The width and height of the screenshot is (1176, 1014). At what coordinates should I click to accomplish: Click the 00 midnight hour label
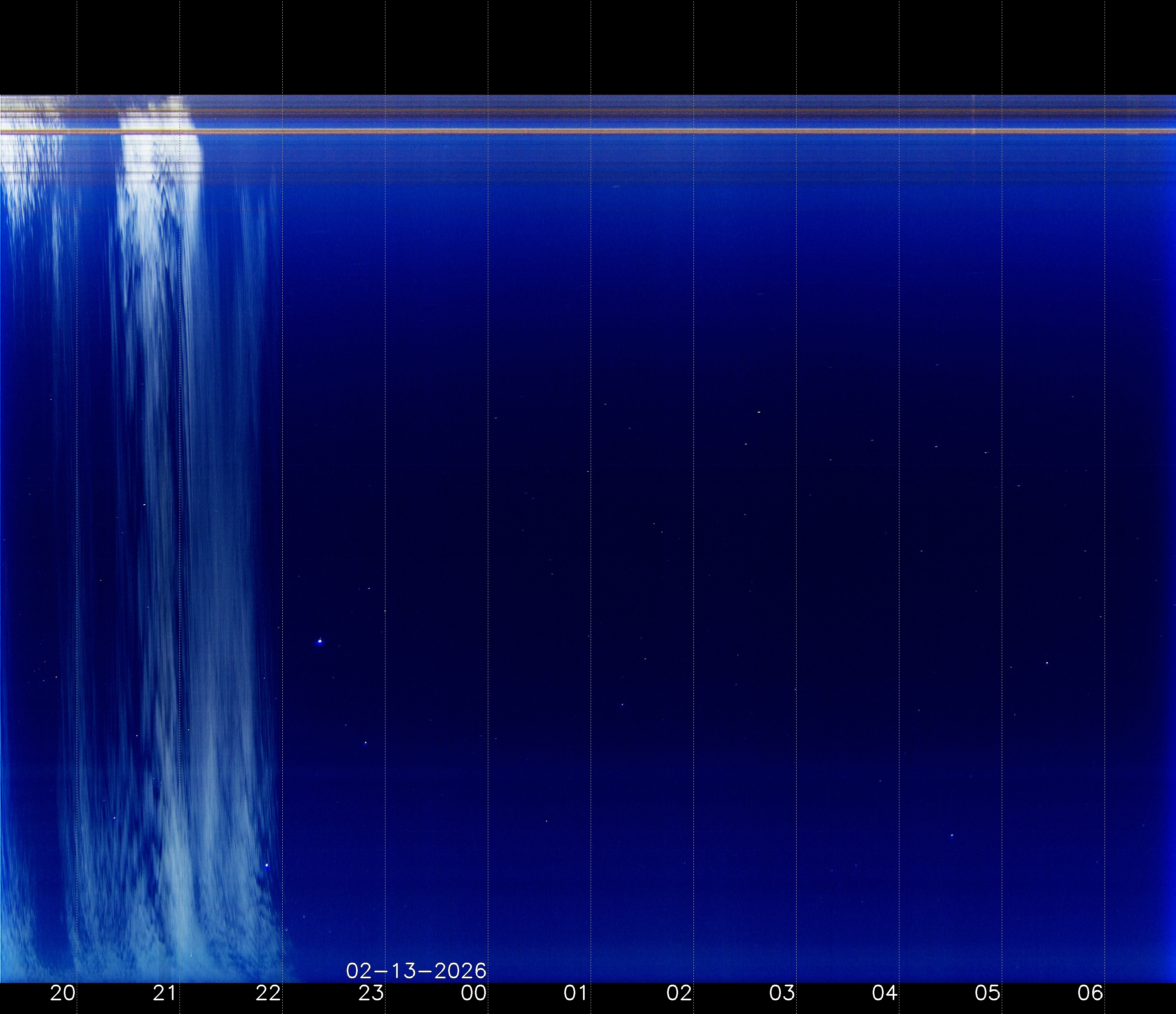(473, 993)
